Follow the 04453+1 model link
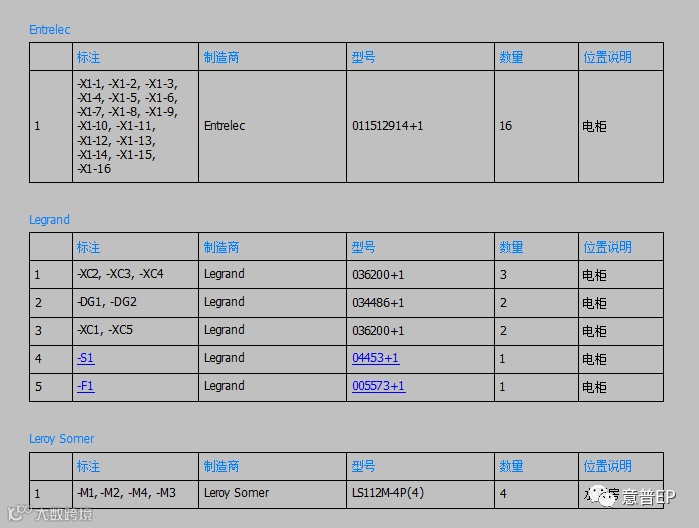The width and height of the screenshot is (699, 528). [375, 358]
